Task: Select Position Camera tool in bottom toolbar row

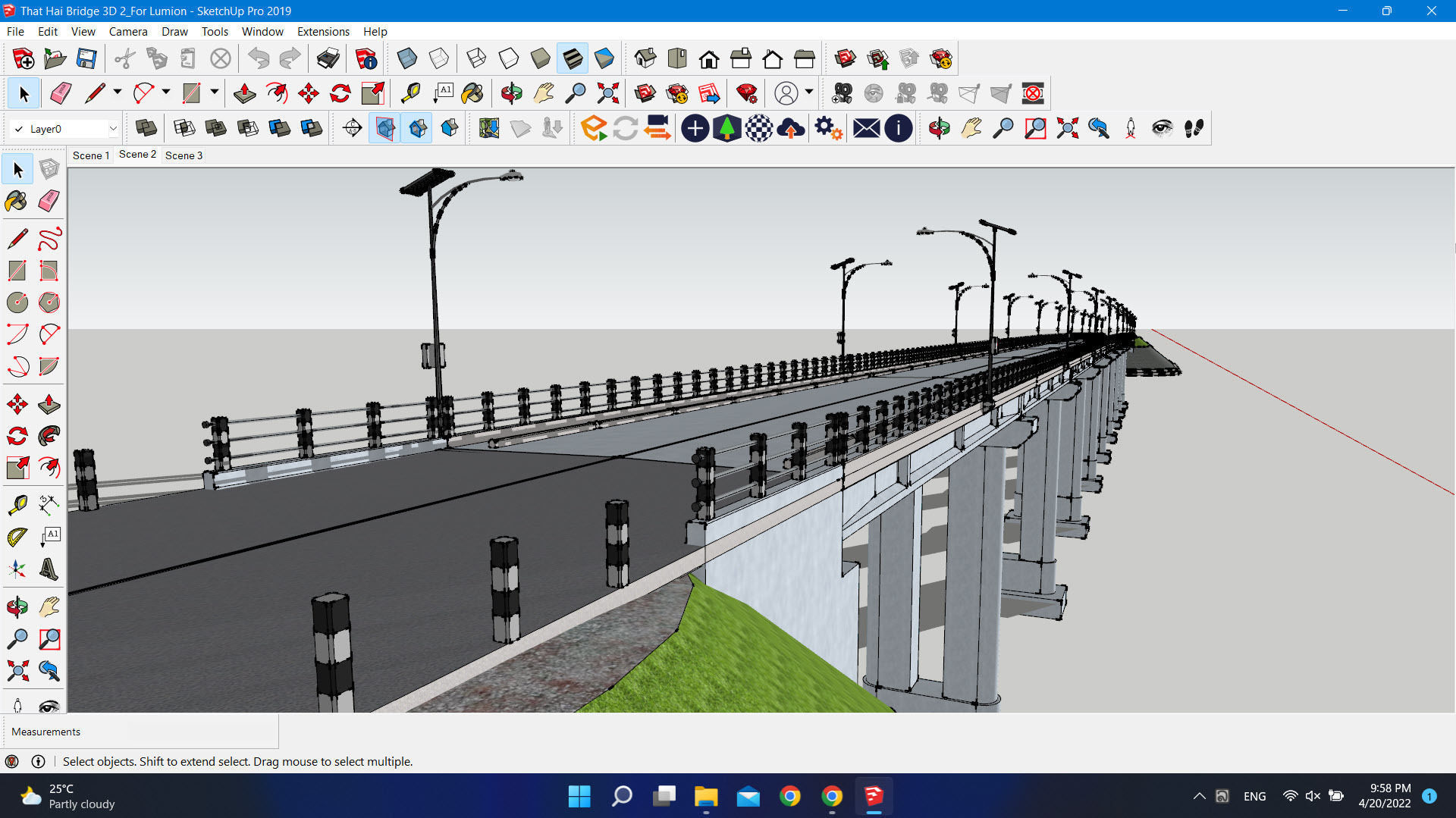Action: tap(1130, 128)
